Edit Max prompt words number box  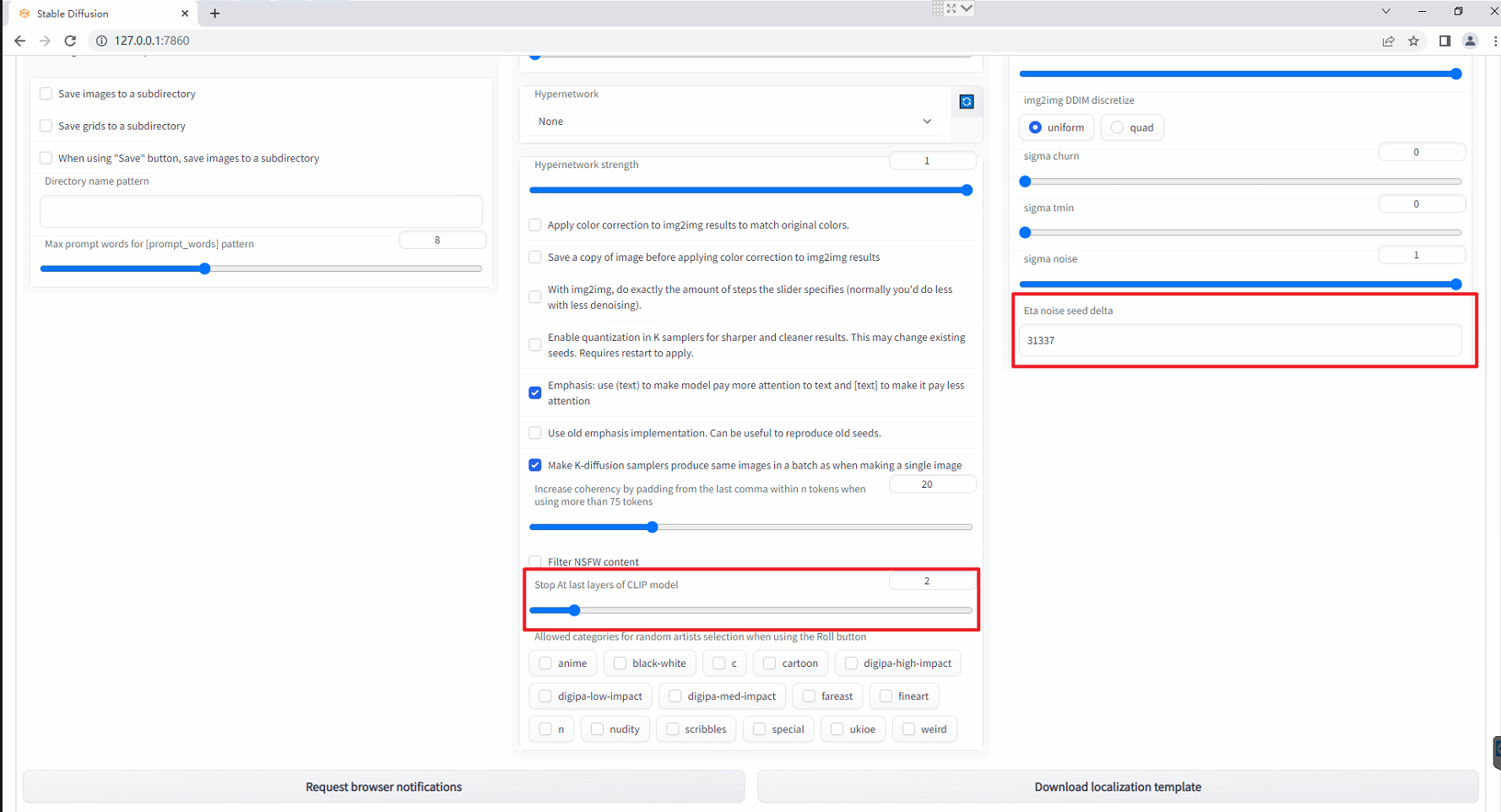click(442, 240)
